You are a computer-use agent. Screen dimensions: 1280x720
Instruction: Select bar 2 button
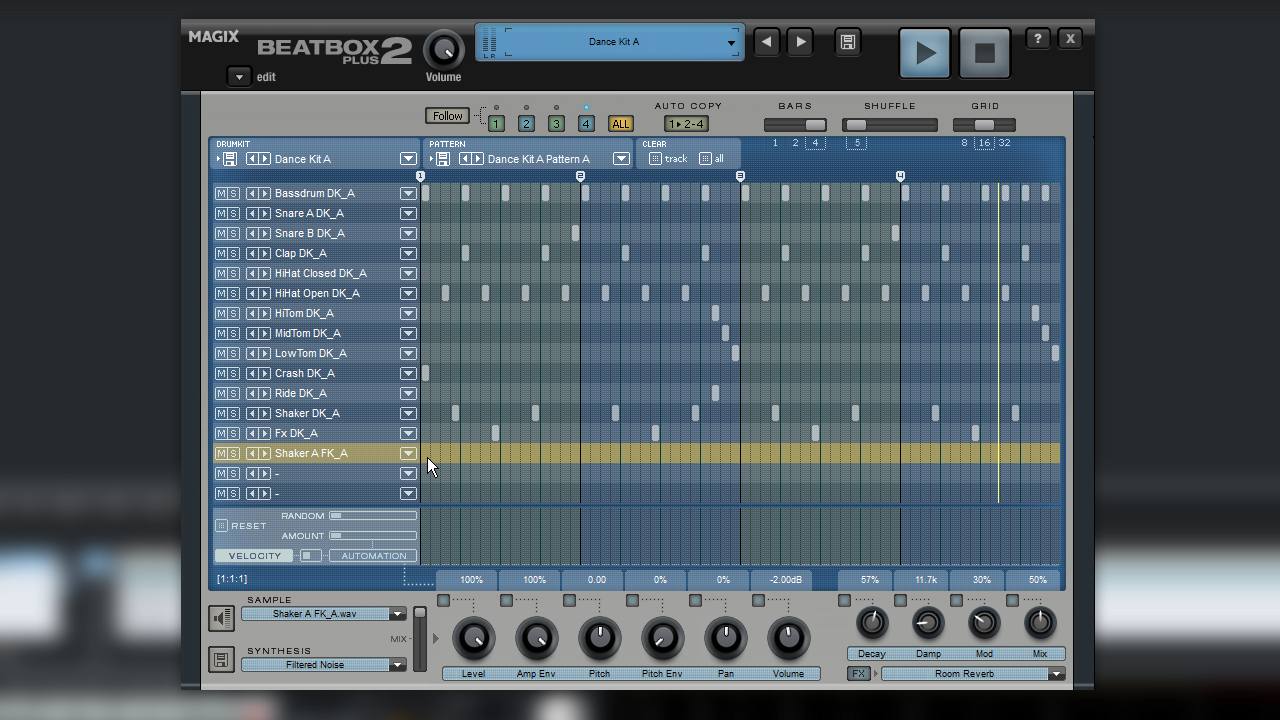pyautogui.click(x=526, y=124)
